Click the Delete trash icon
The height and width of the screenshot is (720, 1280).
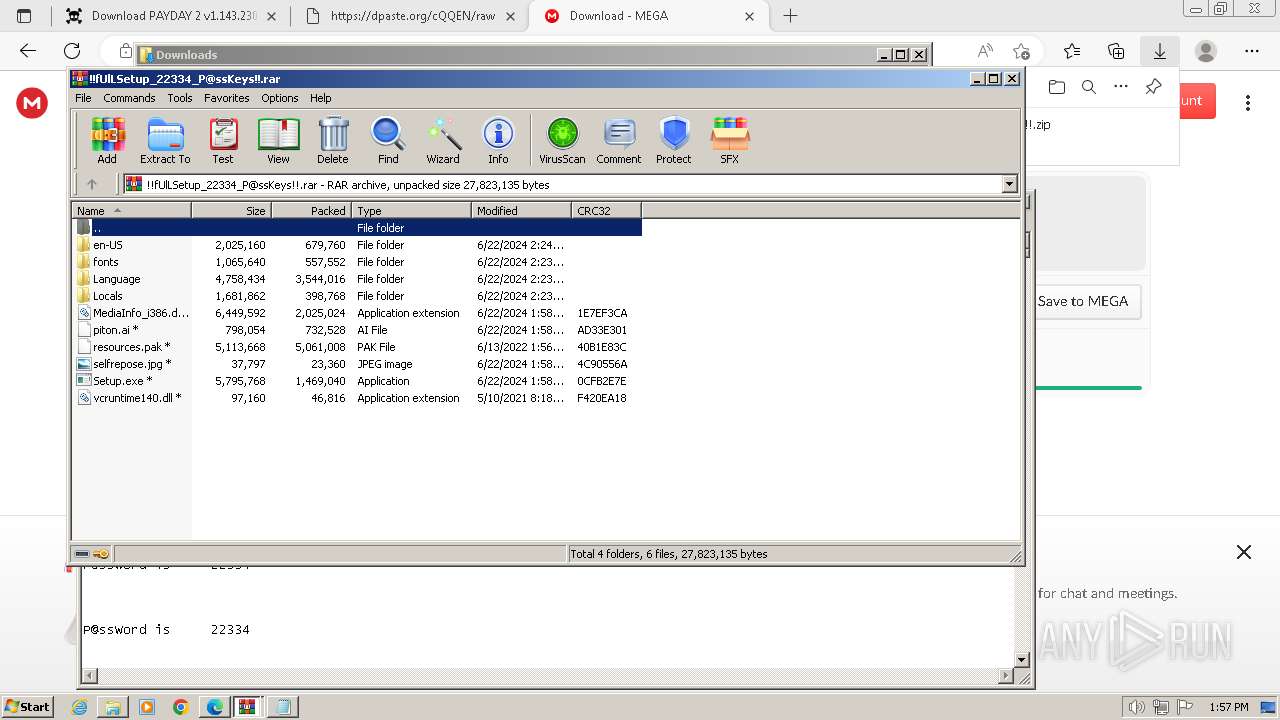333,140
